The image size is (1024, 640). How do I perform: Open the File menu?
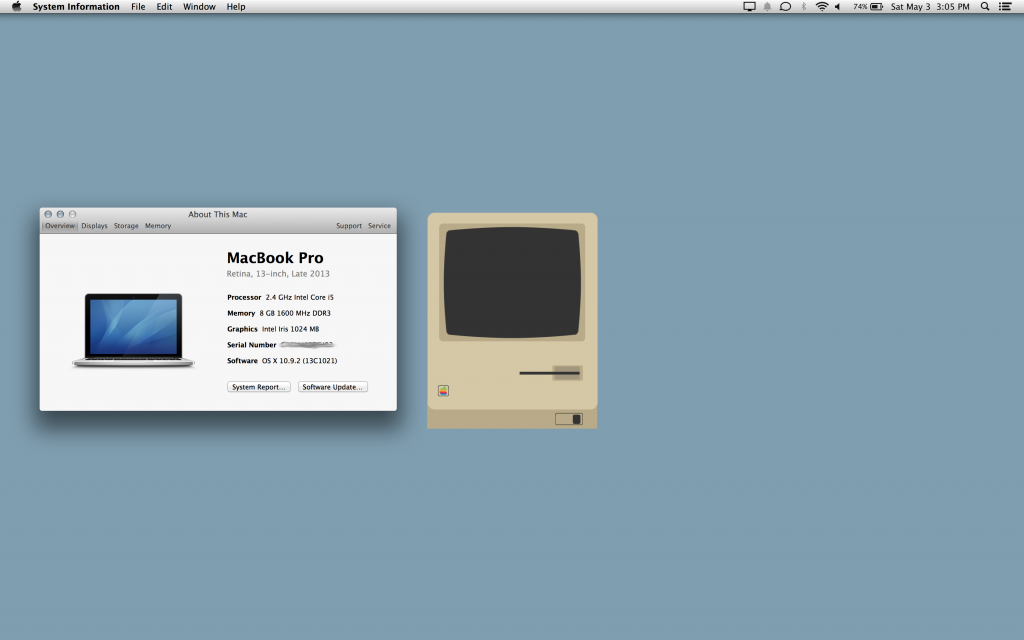click(x=138, y=7)
